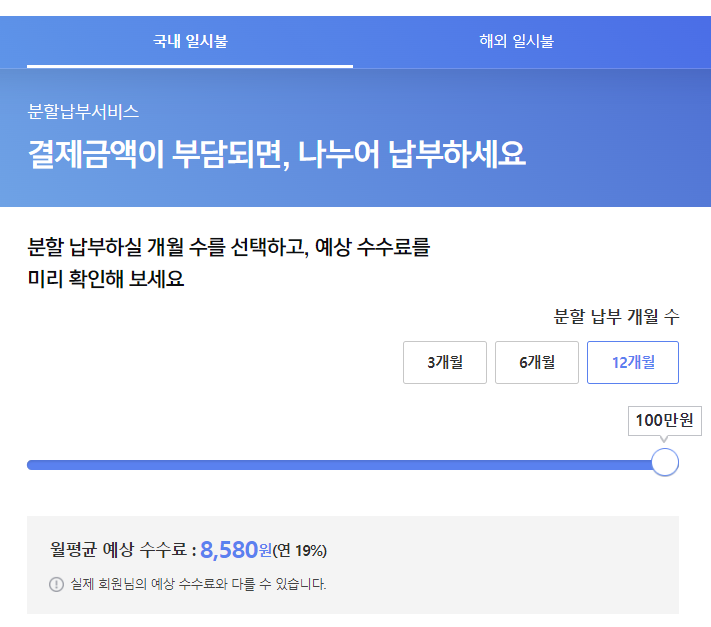Open the 해외 일시불 tab
The width and height of the screenshot is (711, 627).
pos(516,41)
